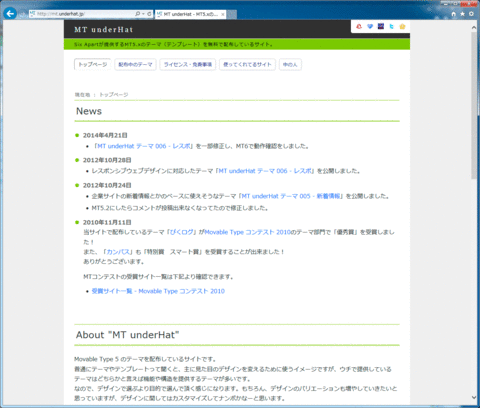
Task: Open the カンパス theme link
Action: coord(118,252)
